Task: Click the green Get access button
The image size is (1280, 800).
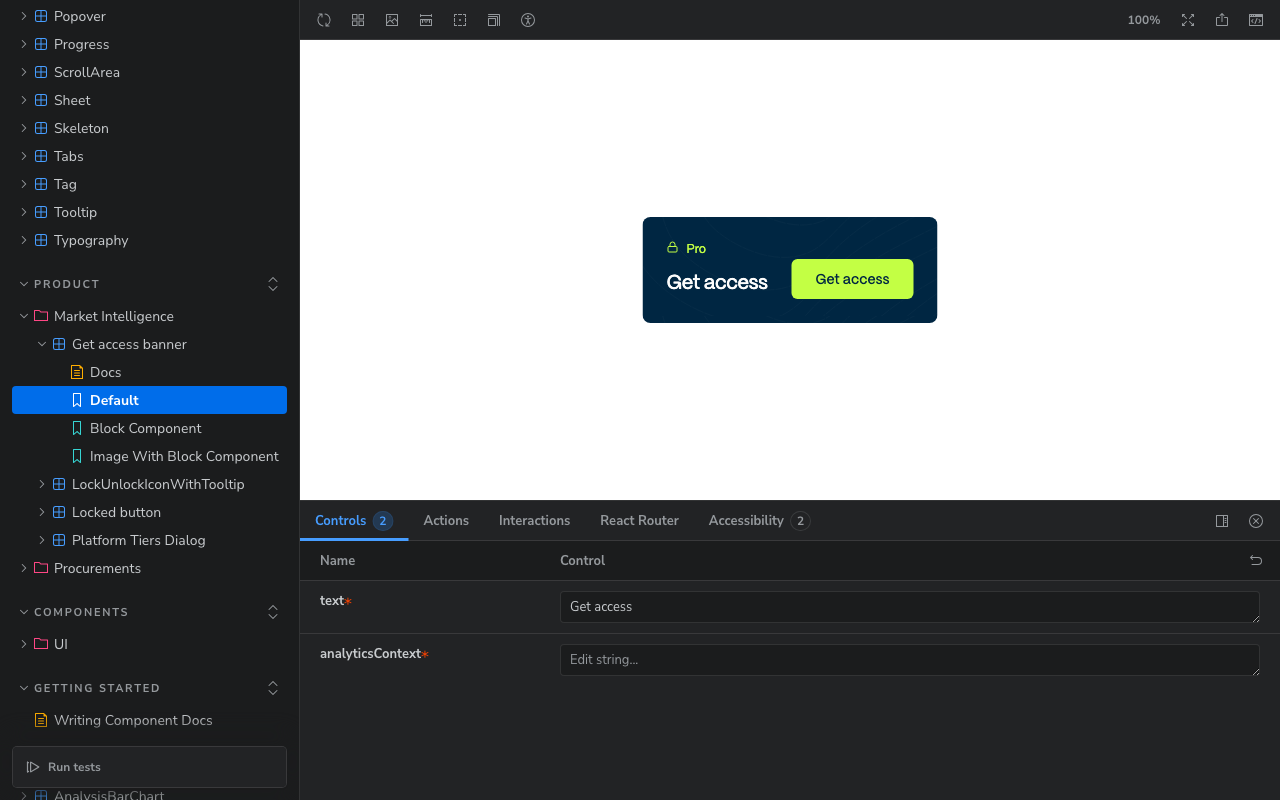Action: click(x=852, y=279)
